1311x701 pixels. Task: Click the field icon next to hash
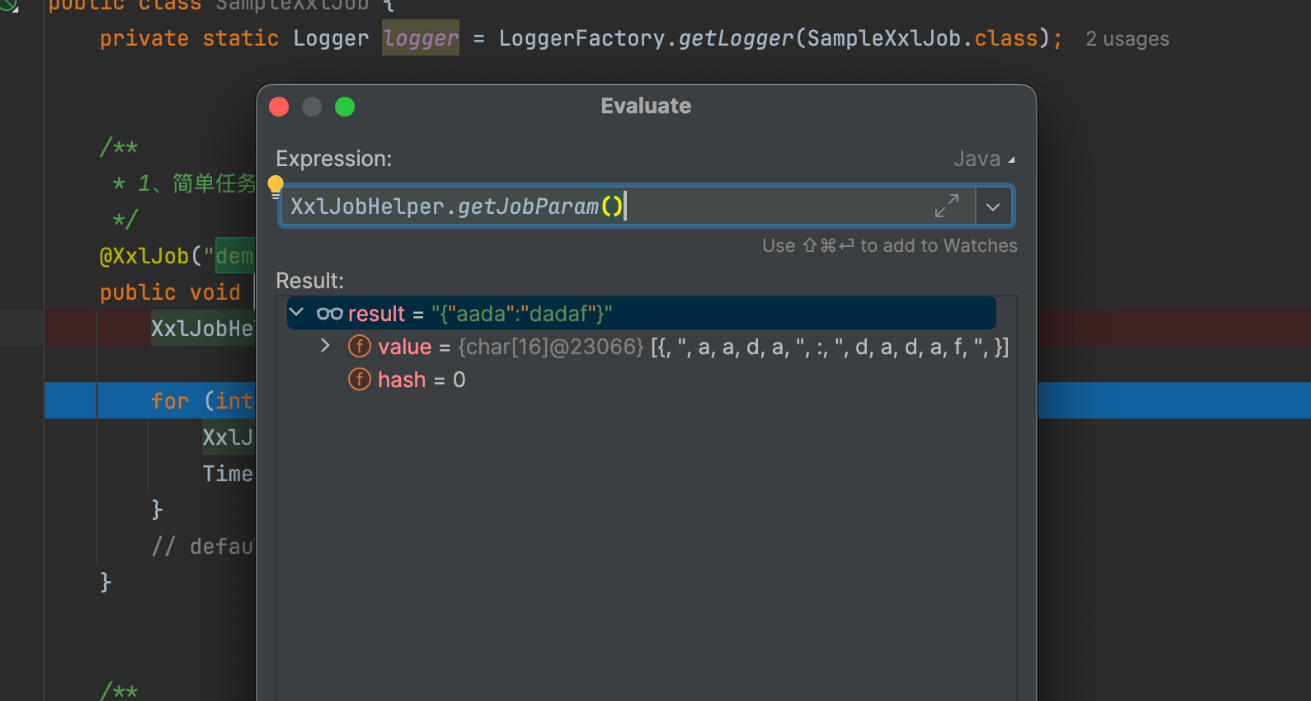coord(359,380)
